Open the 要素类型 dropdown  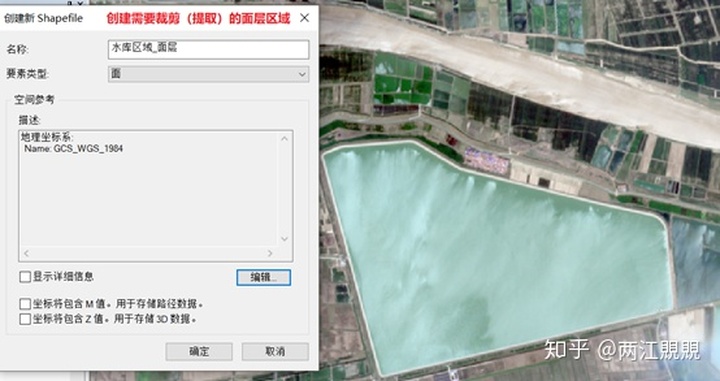[x=208, y=74]
